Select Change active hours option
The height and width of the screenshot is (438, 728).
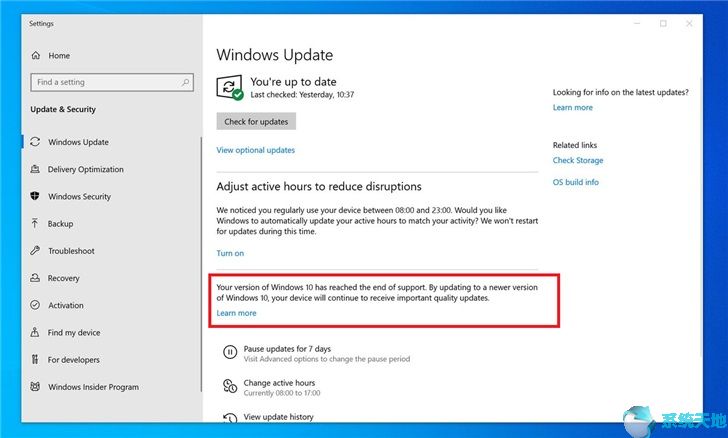[279, 383]
